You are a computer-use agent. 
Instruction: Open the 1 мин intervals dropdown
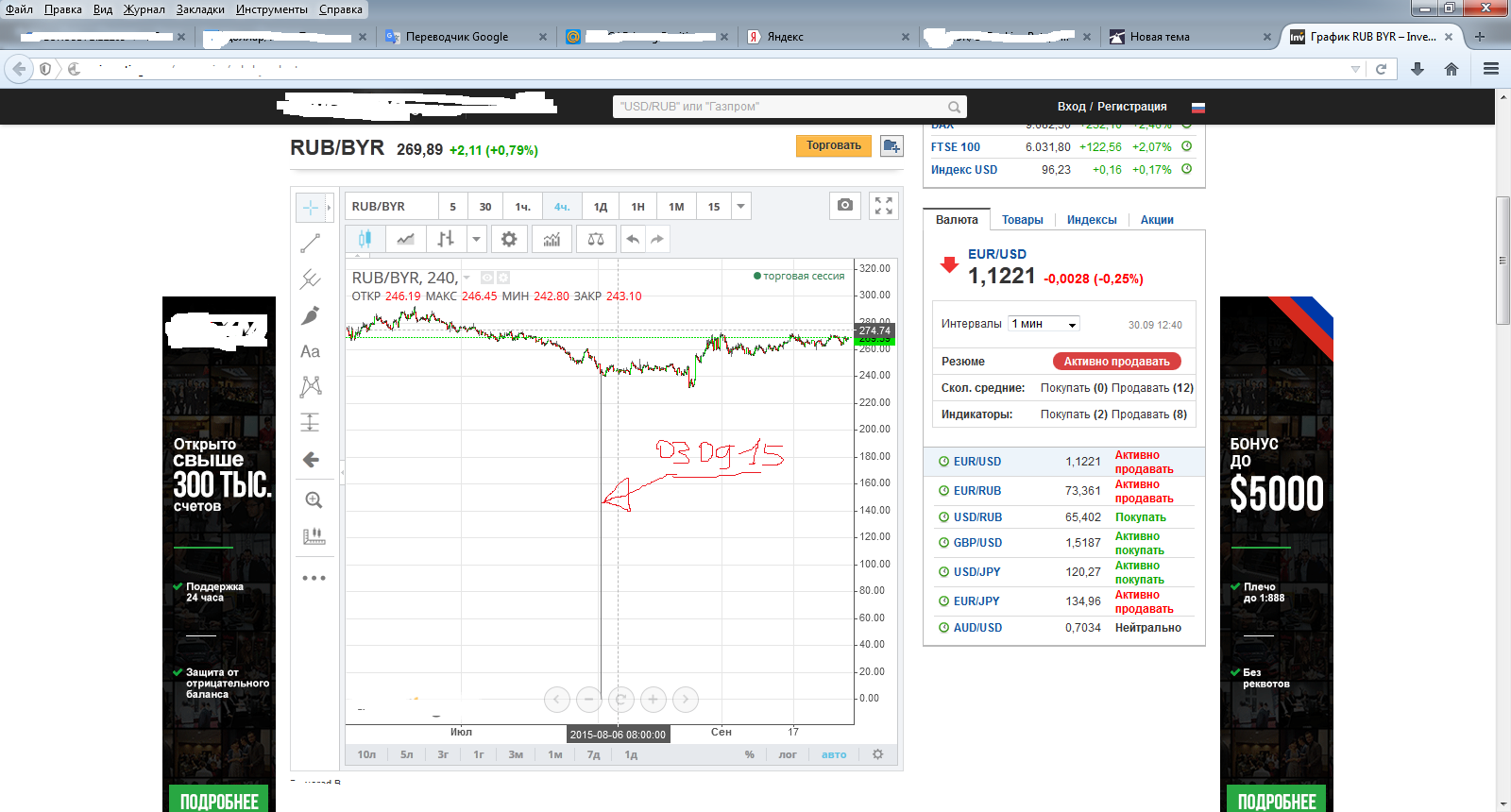[1044, 324]
